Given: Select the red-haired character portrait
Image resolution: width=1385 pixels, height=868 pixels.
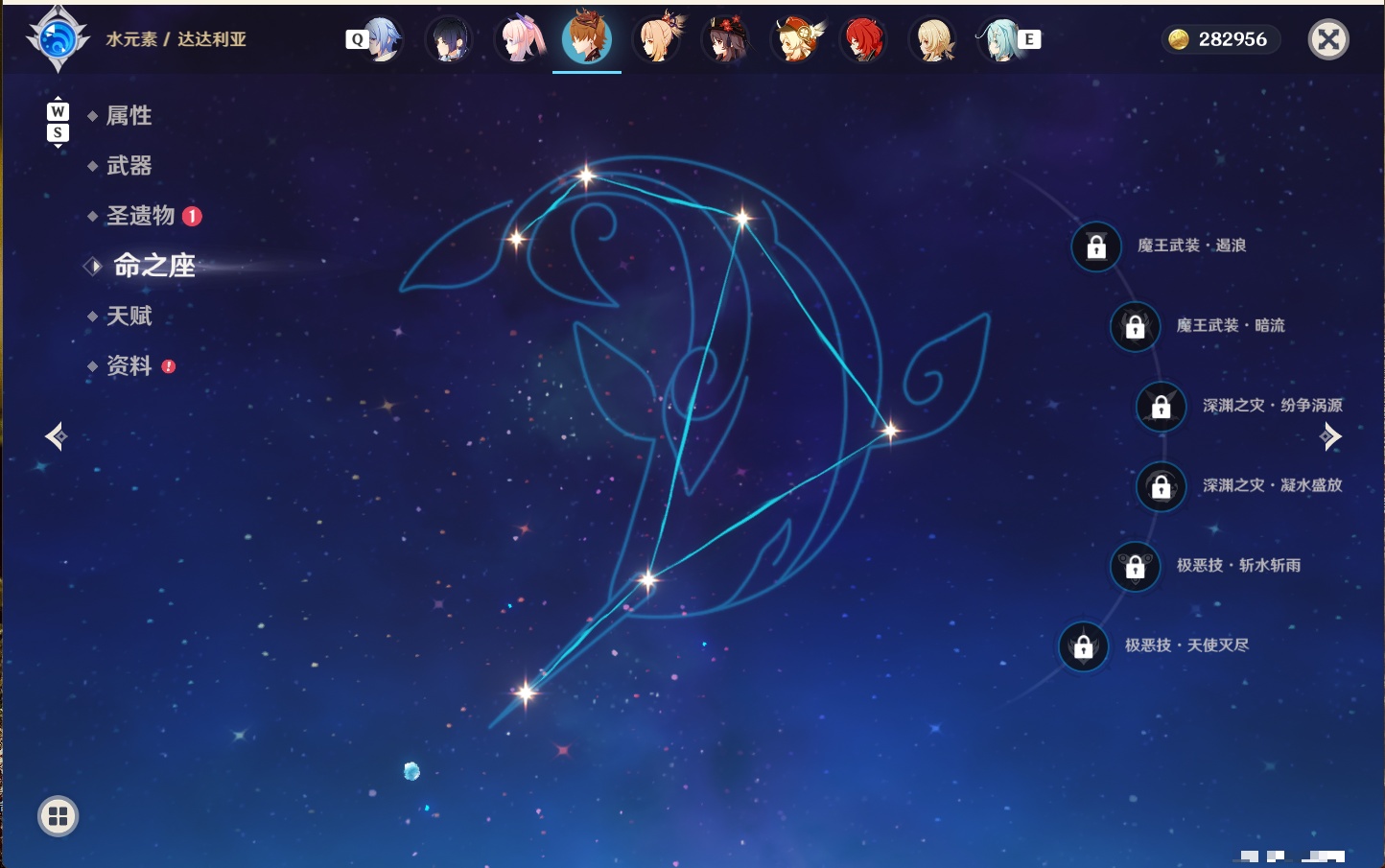Looking at the screenshot, I should [863, 39].
